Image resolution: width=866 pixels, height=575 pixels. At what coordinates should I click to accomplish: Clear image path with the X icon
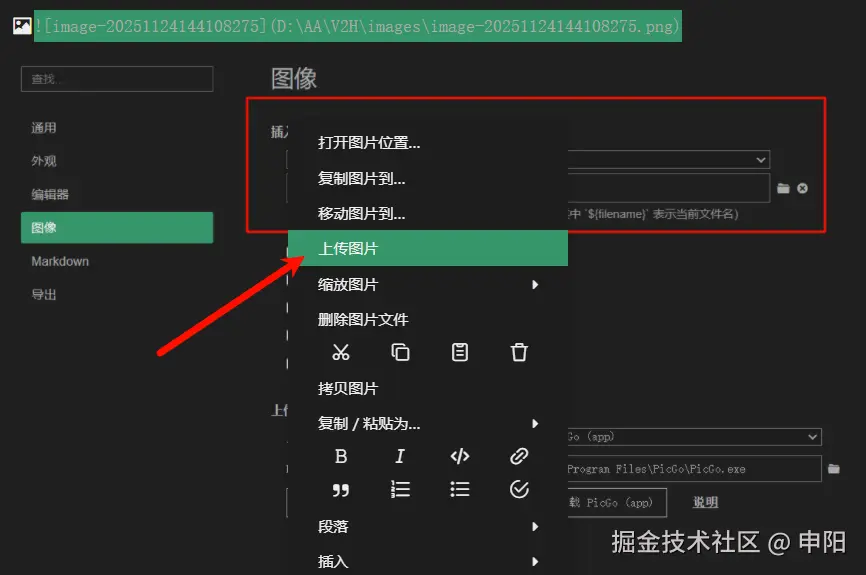[802, 188]
